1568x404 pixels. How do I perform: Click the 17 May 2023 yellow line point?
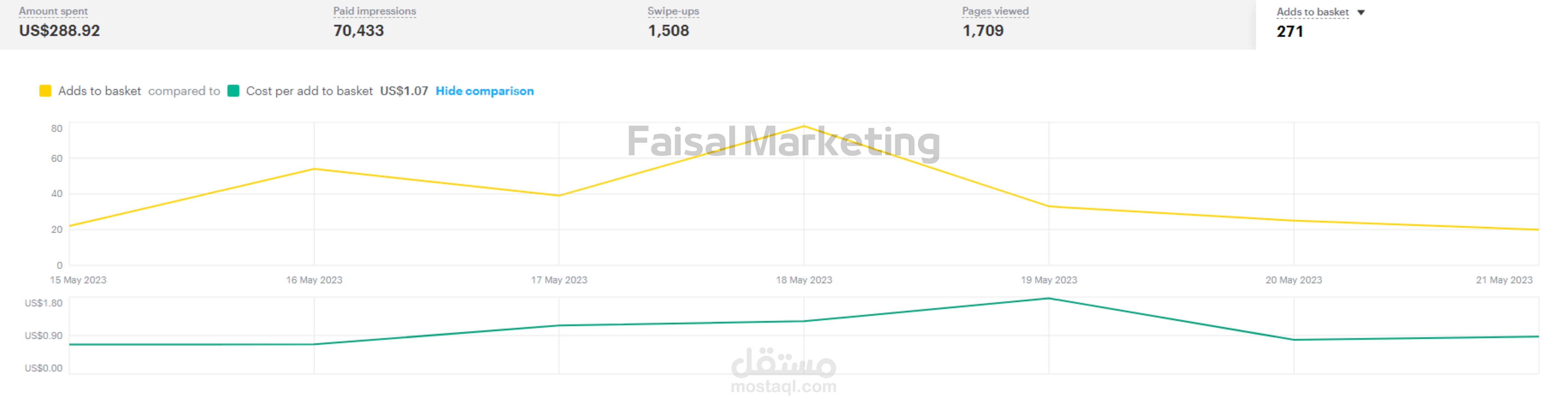point(559,196)
